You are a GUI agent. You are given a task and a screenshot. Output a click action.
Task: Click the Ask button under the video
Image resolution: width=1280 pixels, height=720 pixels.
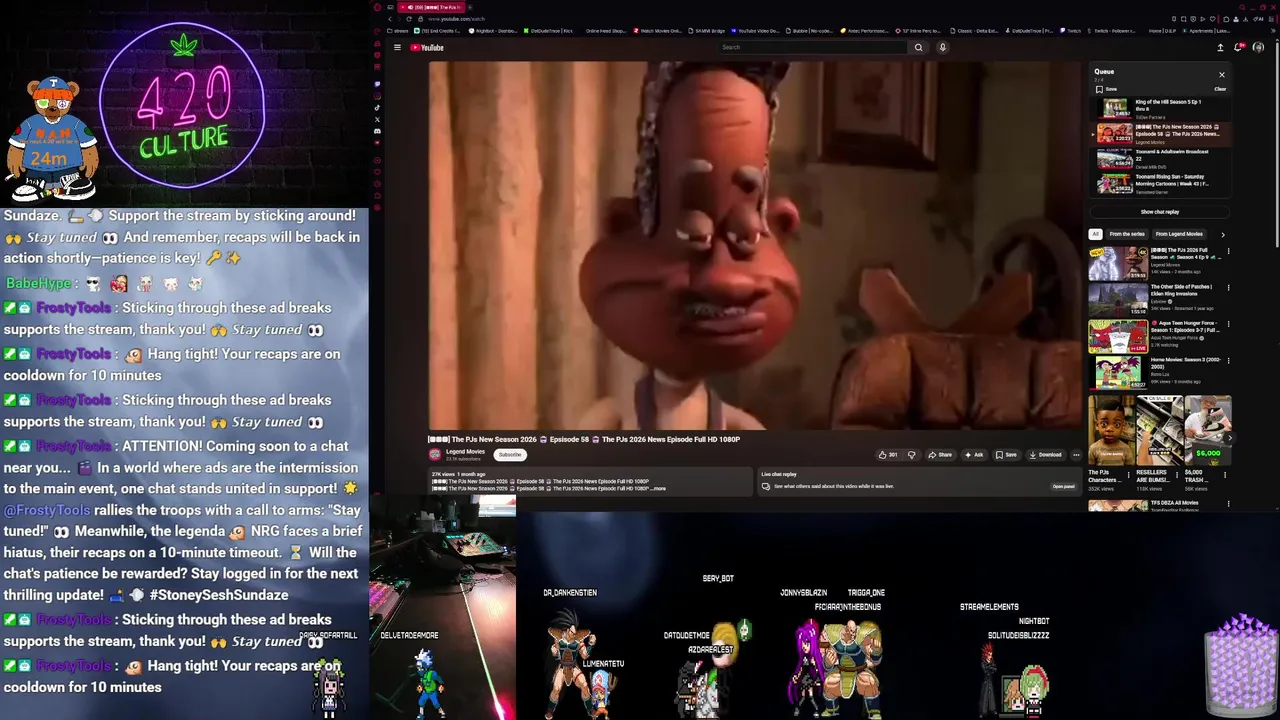click(x=974, y=455)
